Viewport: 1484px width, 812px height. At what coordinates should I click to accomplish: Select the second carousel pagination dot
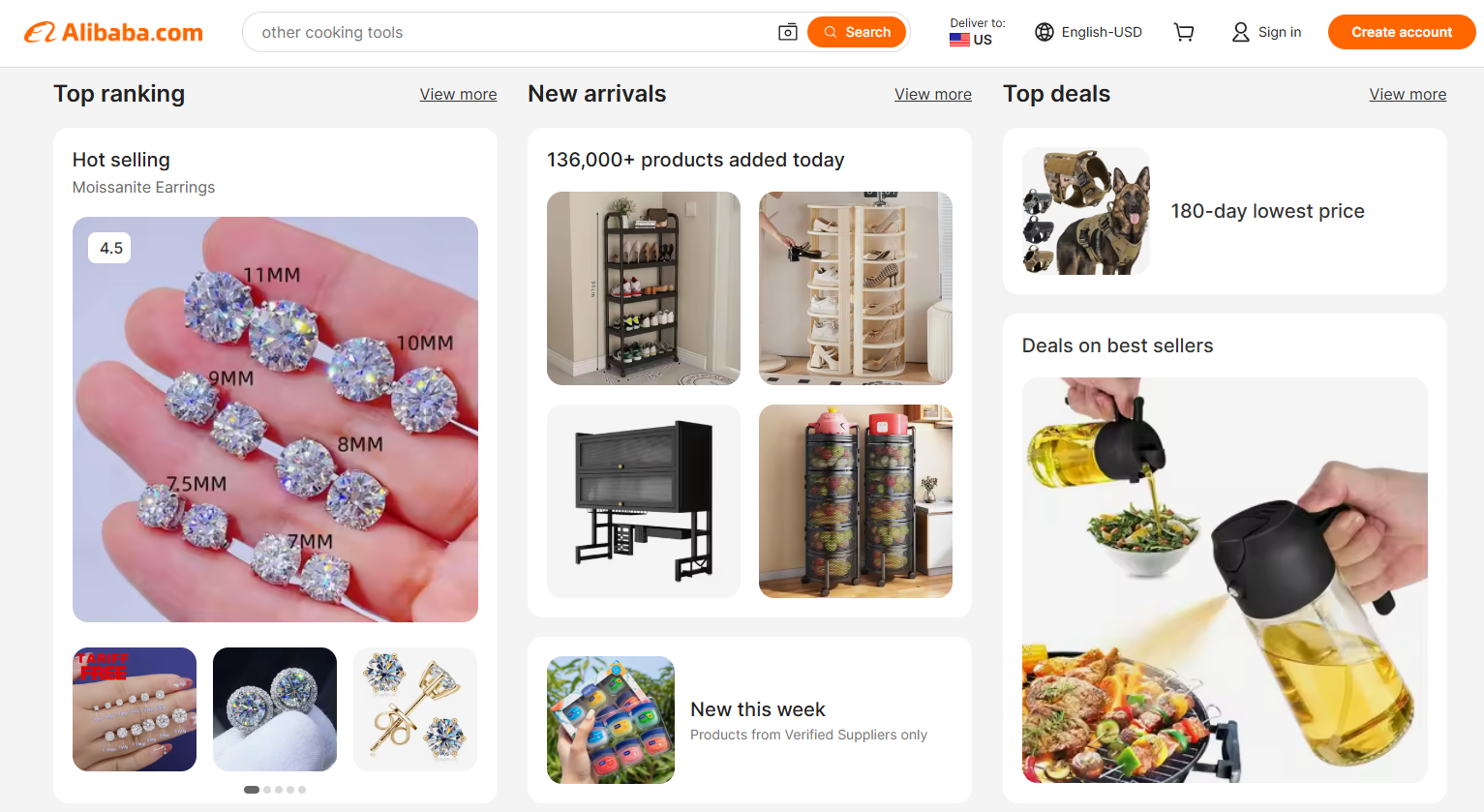coord(267,790)
